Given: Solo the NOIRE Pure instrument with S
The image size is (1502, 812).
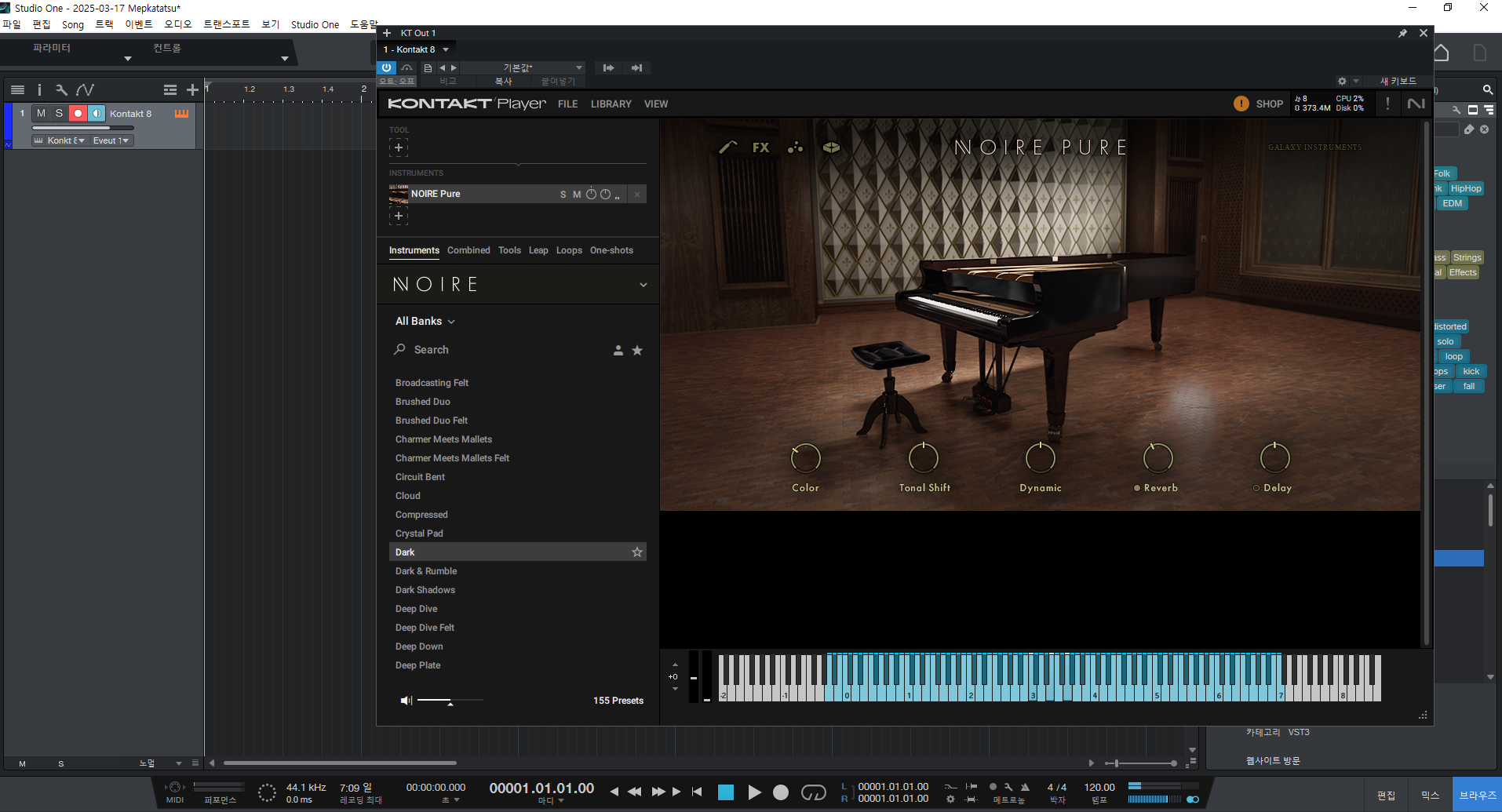Looking at the screenshot, I should (x=563, y=195).
